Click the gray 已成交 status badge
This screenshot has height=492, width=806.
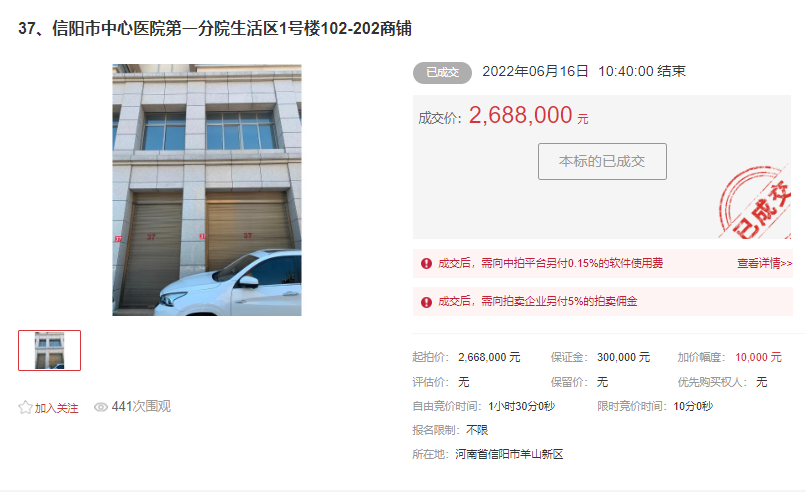[x=442, y=72]
